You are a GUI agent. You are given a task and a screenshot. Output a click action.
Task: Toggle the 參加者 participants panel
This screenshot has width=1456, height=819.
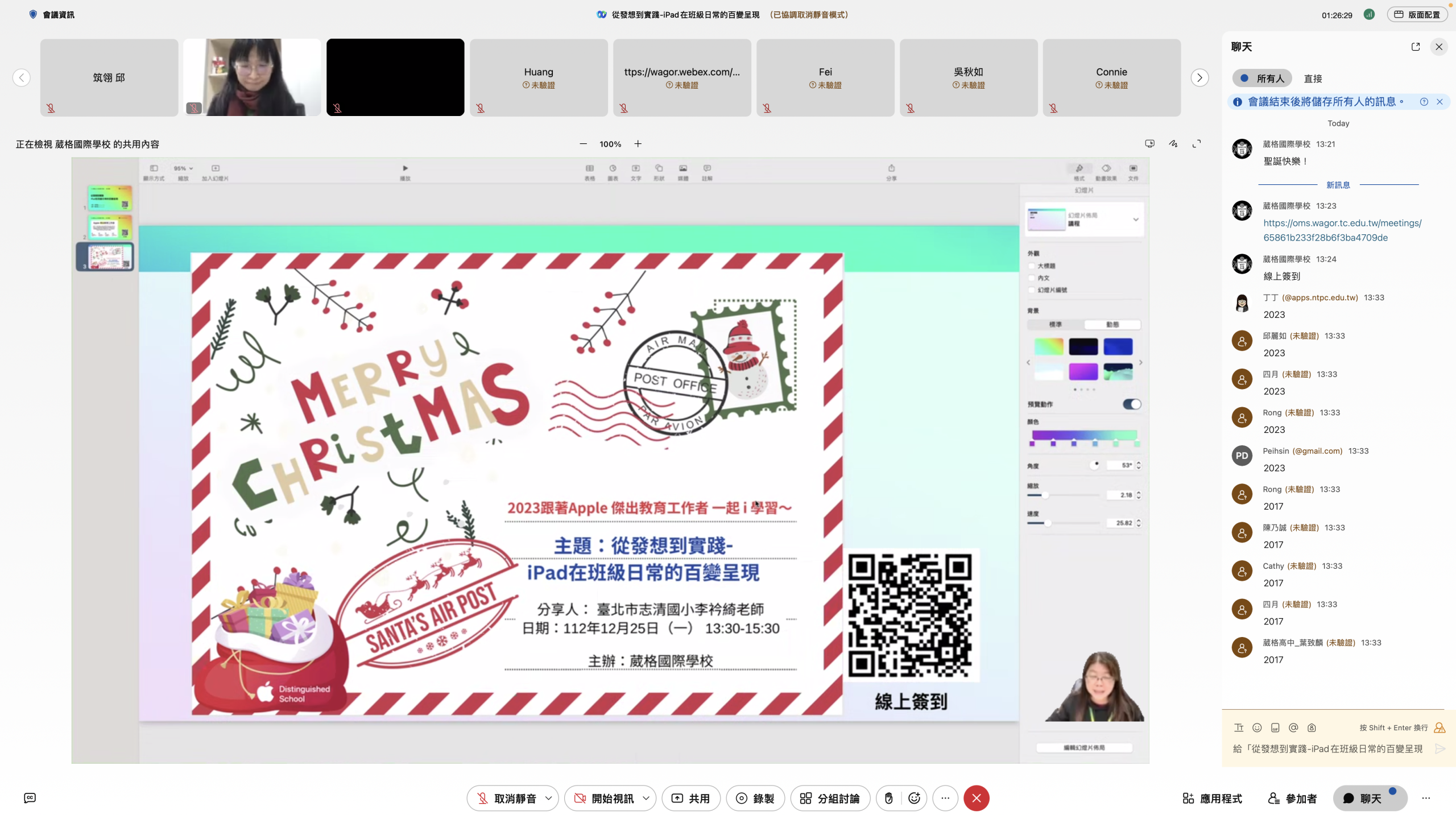[1292, 798]
